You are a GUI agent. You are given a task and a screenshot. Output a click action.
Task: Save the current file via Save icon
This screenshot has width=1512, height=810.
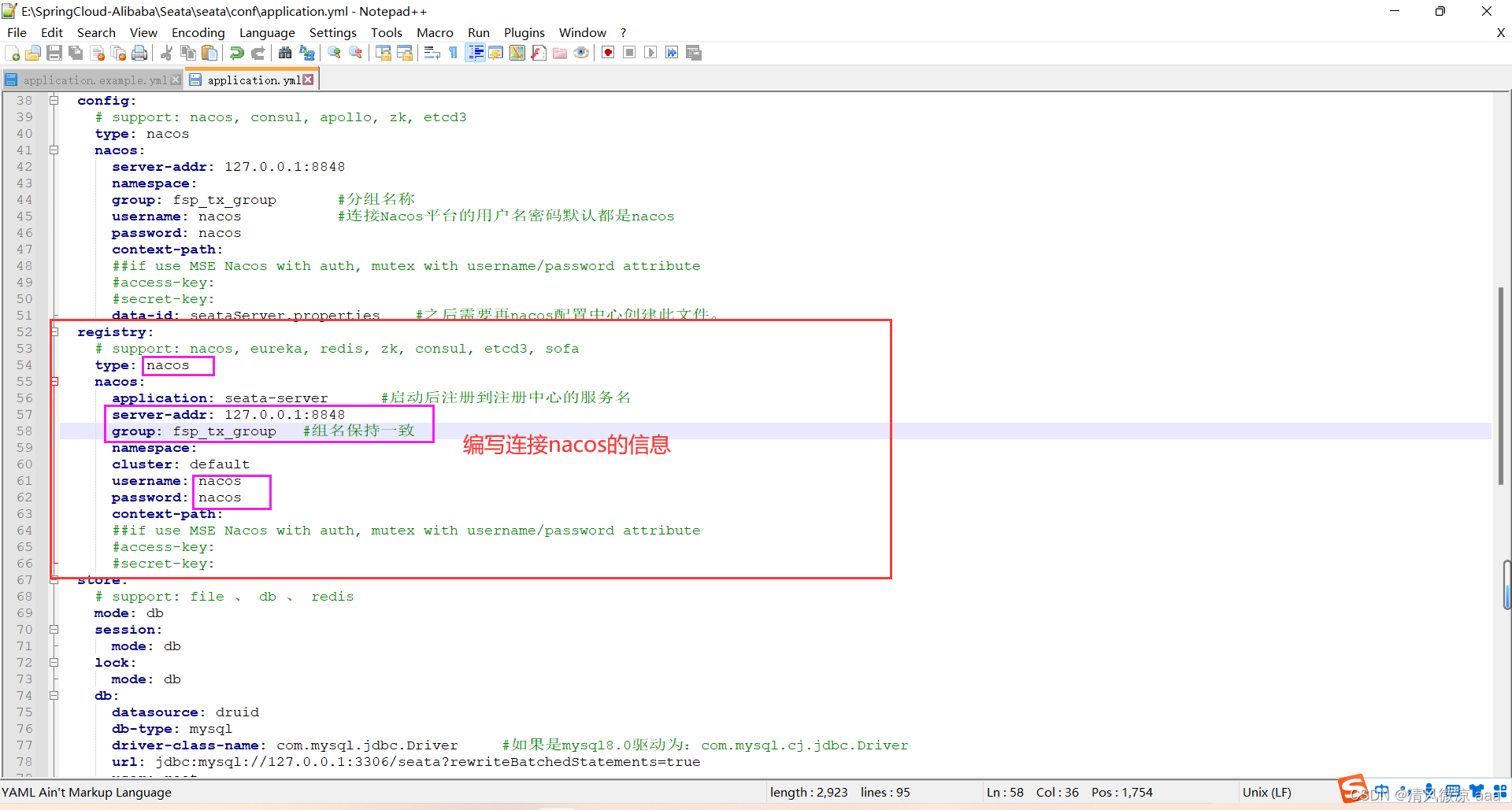54,53
